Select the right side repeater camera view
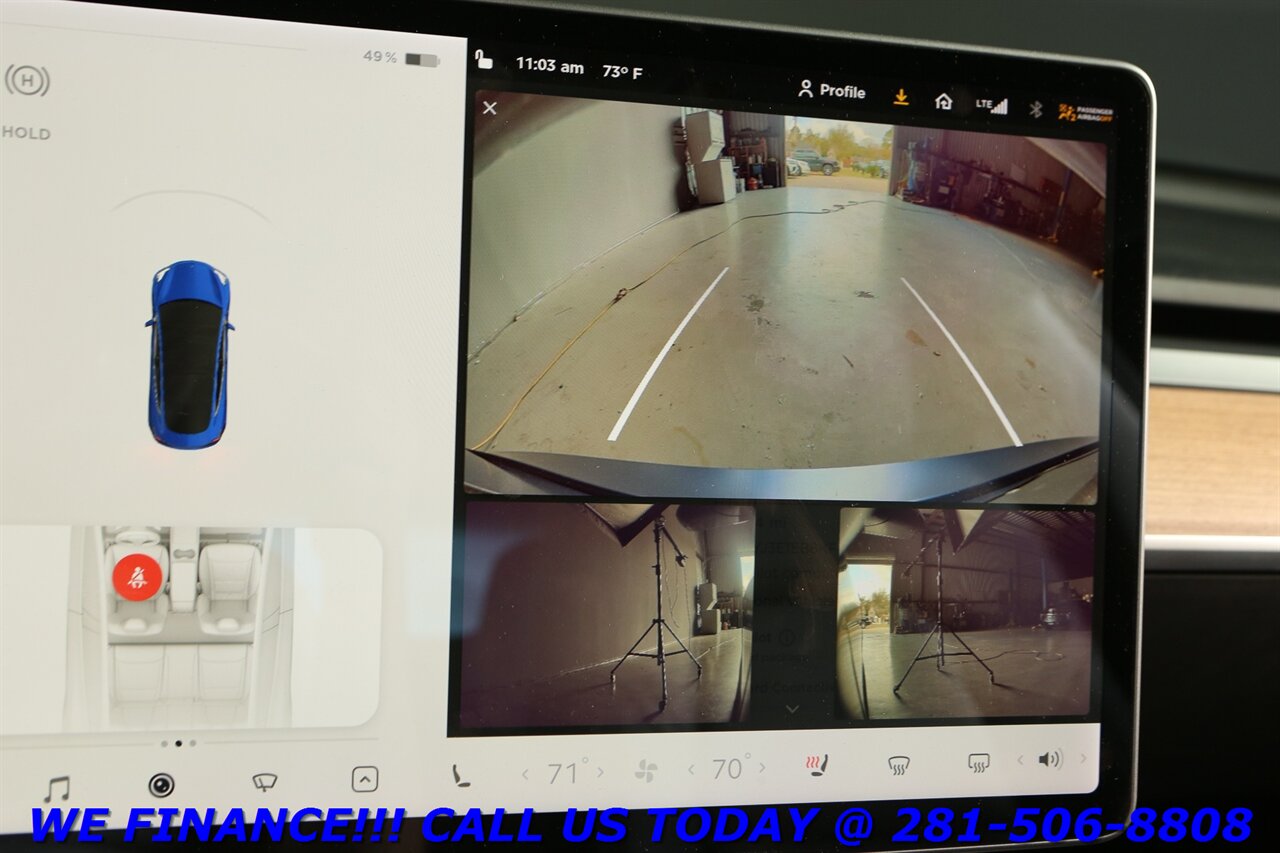The image size is (1280, 853). 965,613
